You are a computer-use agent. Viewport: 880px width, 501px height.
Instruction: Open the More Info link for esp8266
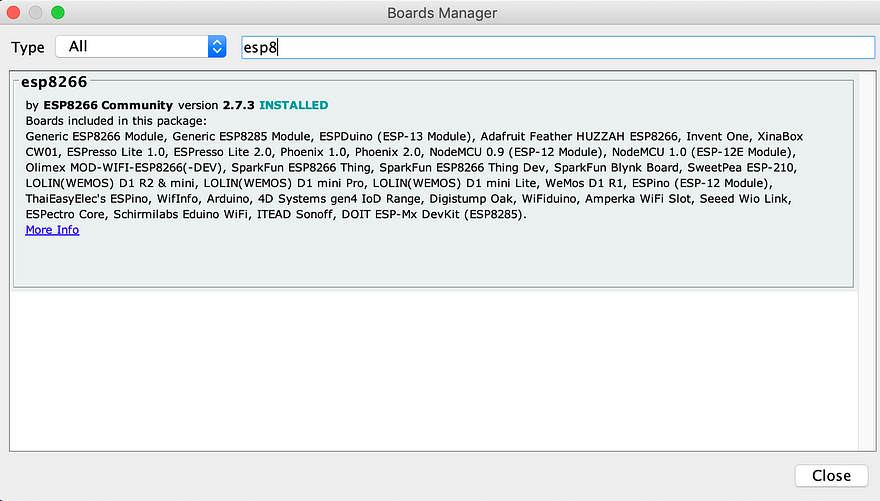[52, 230]
